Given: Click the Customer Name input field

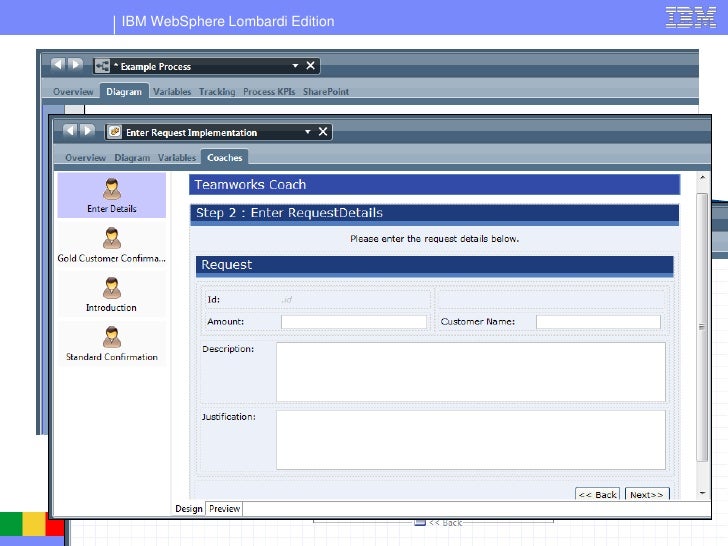Looking at the screenshot, I should tap(598, 322).
